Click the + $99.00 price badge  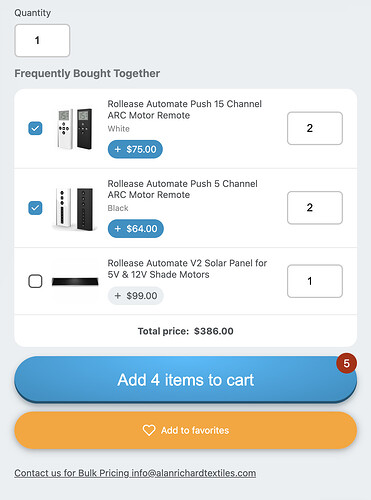pyautogui.click(x=135, y=296)
